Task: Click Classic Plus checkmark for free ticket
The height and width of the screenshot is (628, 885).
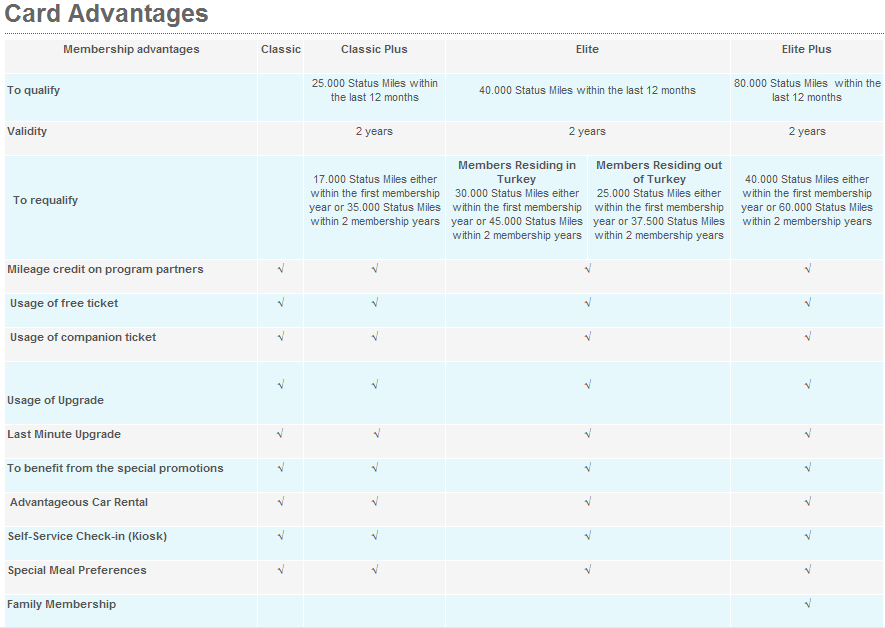Action: [x=375, y=303]
